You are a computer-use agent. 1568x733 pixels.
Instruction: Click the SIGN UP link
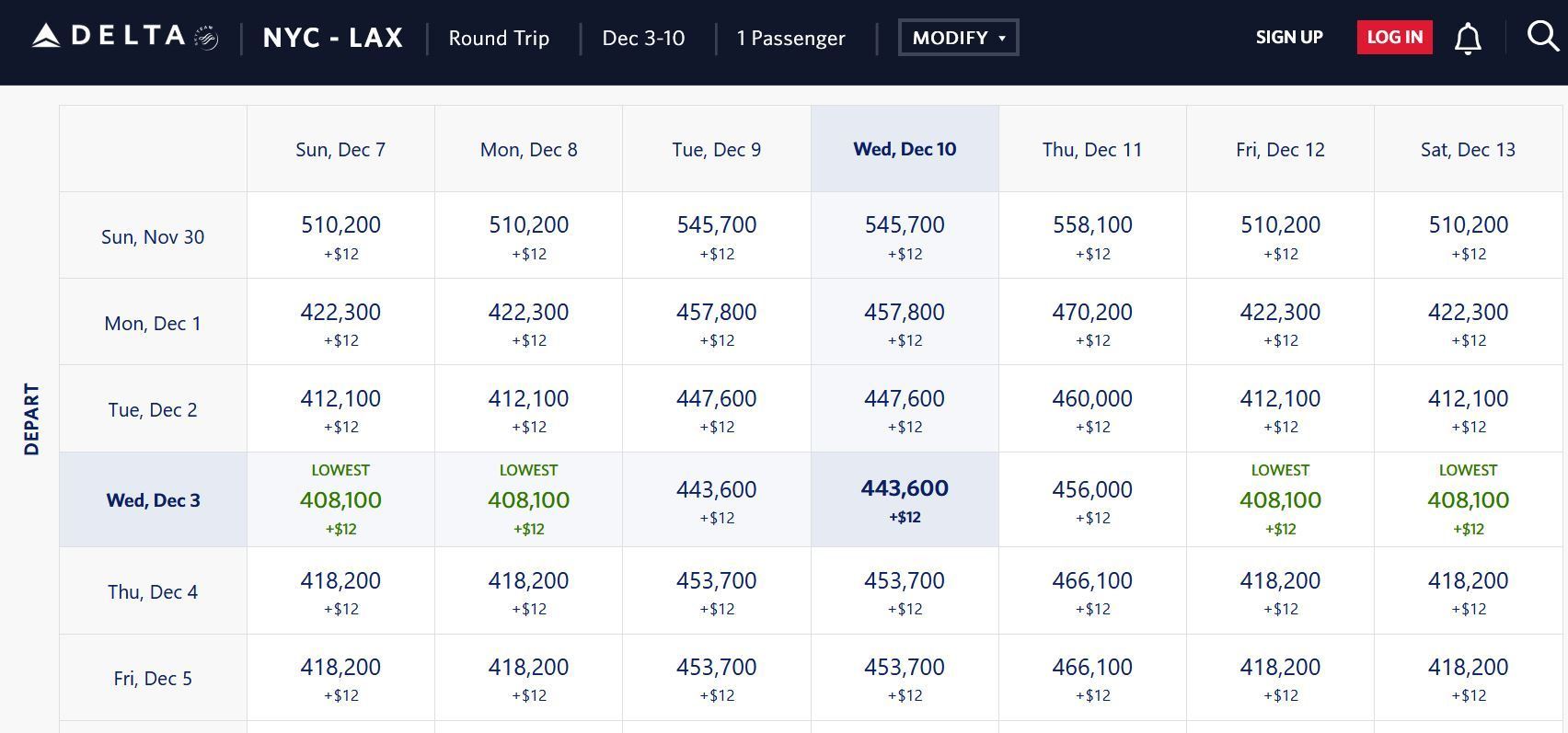tap(1288, 38)
